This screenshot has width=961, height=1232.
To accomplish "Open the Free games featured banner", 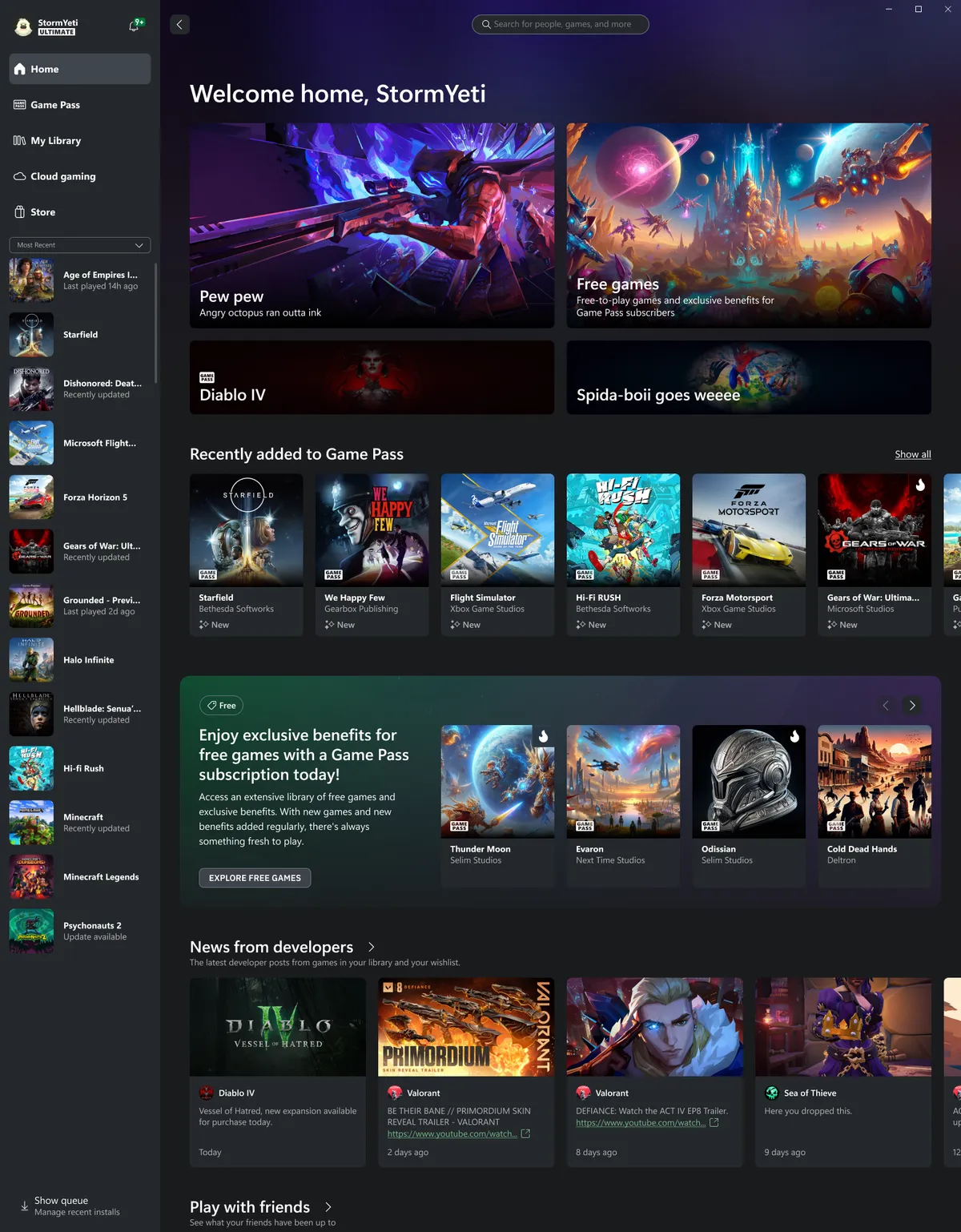I will point(749,225).
